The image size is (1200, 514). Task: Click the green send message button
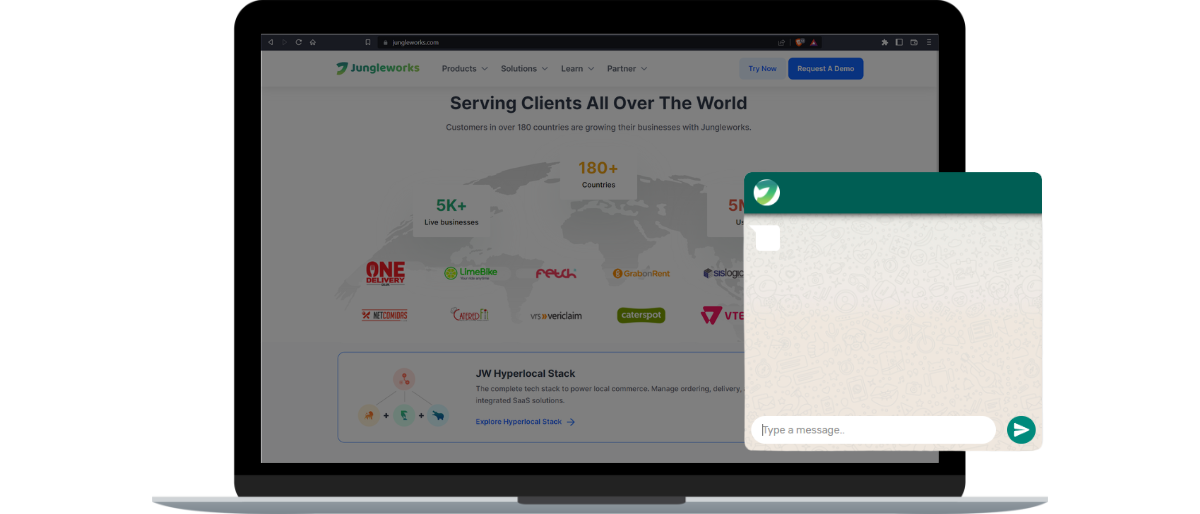1021,430
